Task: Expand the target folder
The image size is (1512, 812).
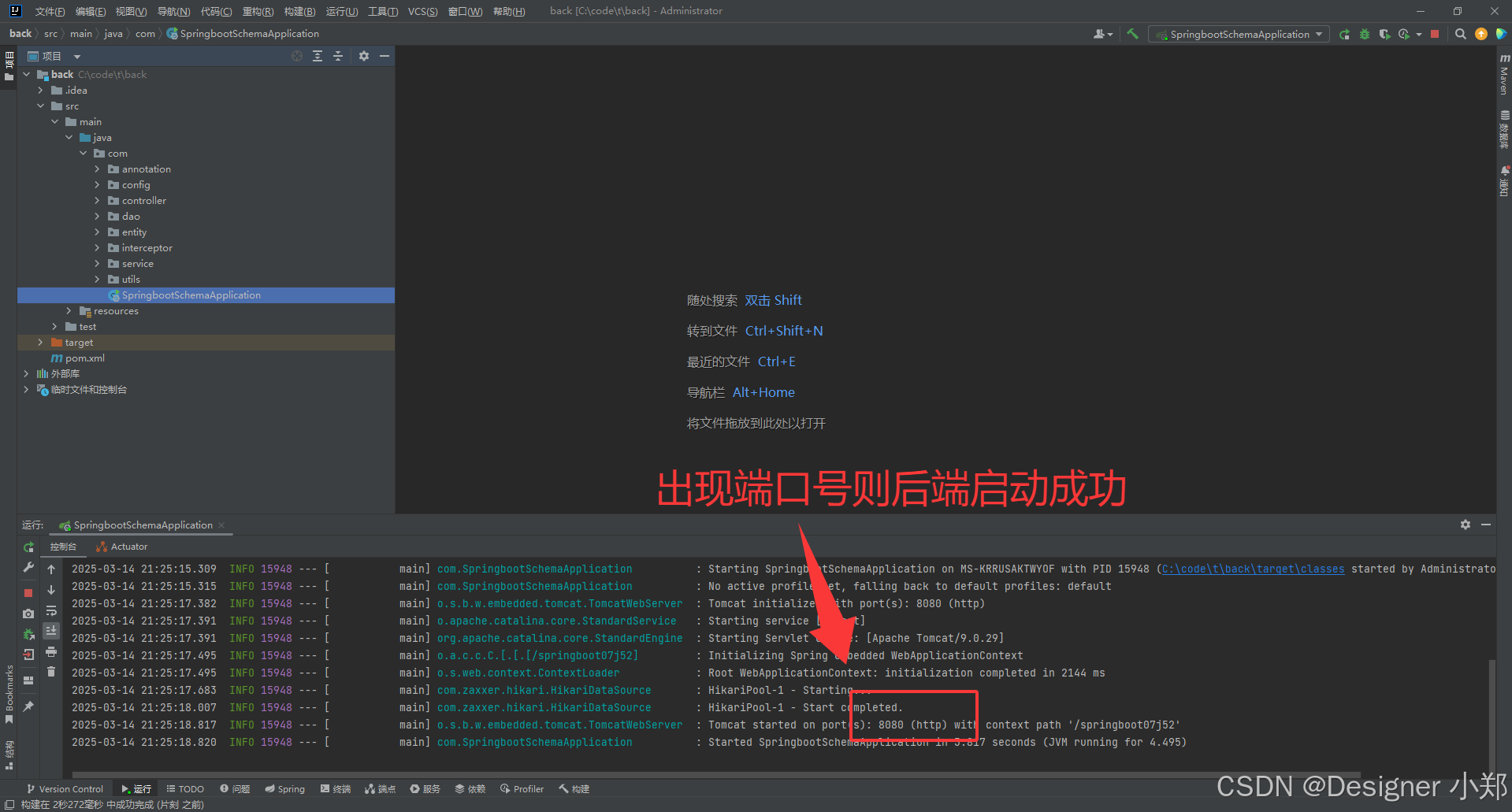Action: (41, 343)
